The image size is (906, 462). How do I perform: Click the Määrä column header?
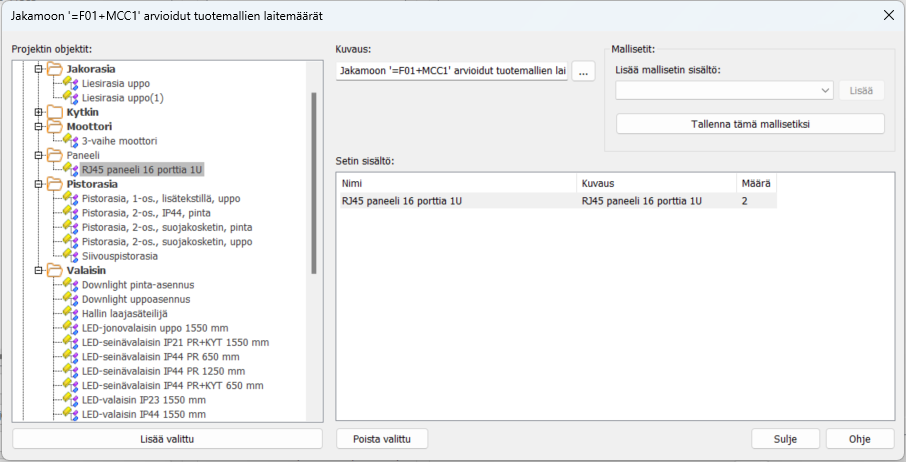point(755,184)
